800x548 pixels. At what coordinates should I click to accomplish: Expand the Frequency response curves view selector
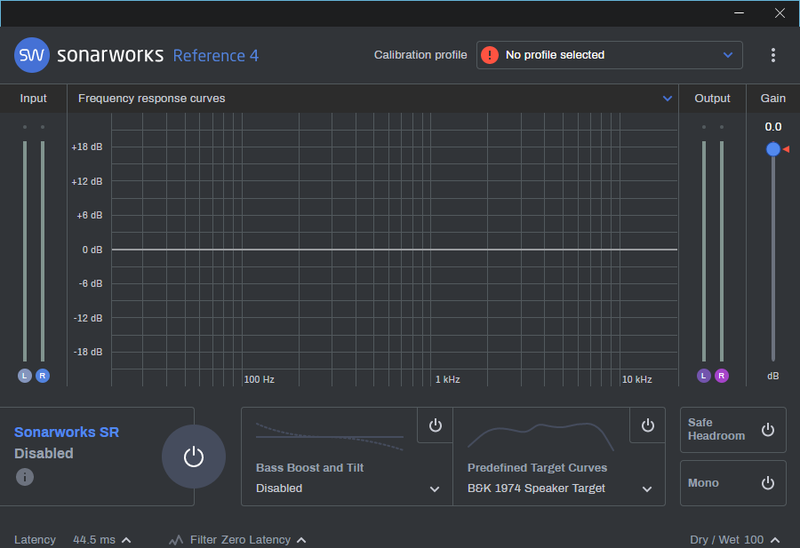point(667,98)
